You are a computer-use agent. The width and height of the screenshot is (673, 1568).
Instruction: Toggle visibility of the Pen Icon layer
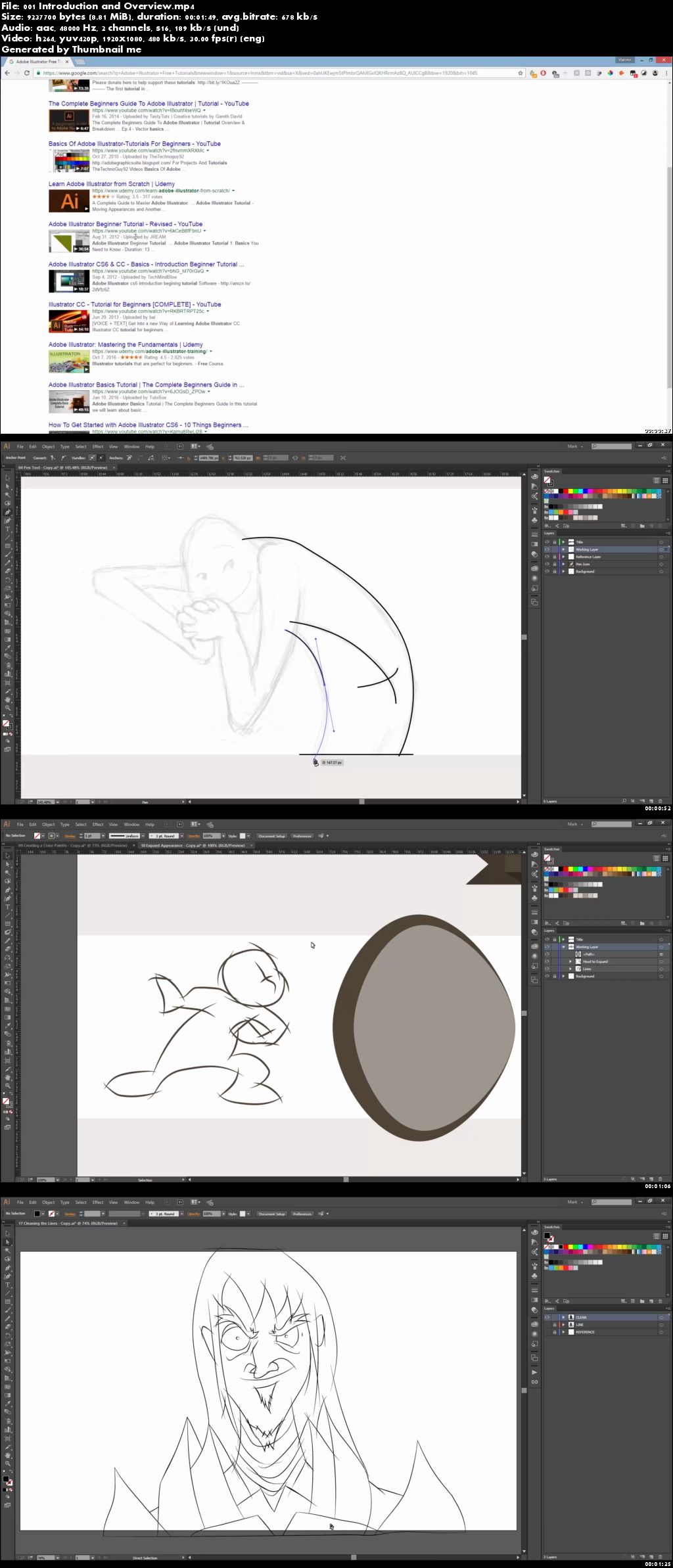tap(547, 564)
